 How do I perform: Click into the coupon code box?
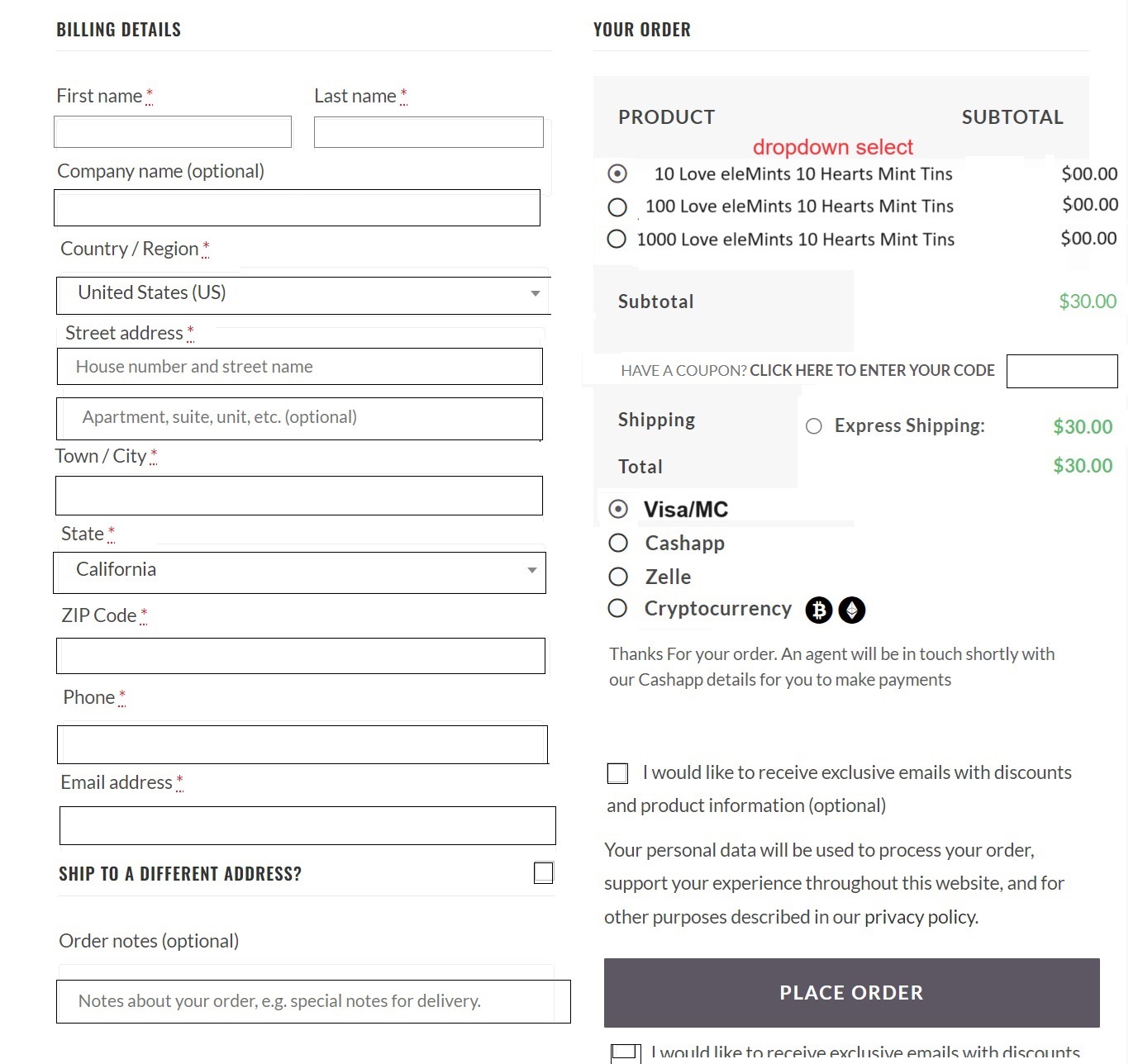point(1062,371)
